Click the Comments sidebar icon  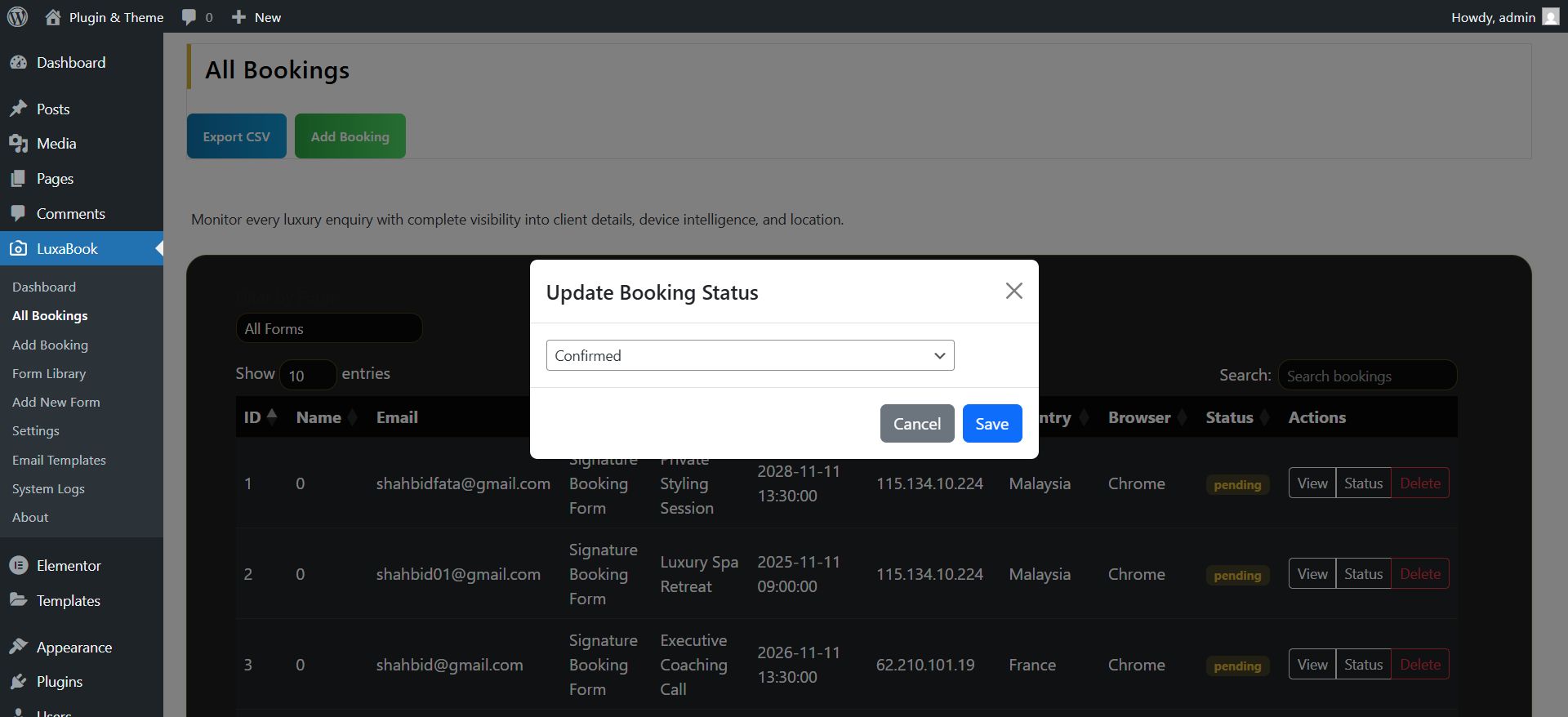[18, 214]
